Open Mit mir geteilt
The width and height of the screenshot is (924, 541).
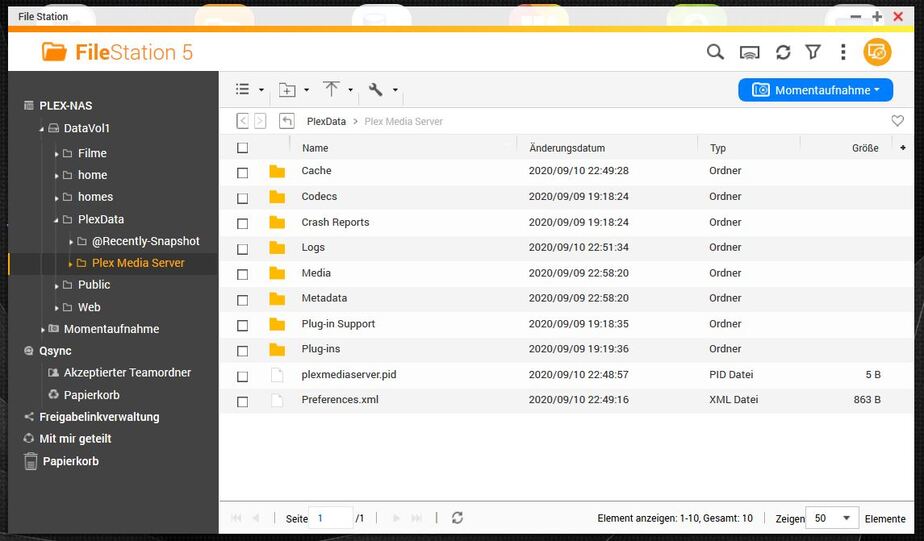click(75, 438)
